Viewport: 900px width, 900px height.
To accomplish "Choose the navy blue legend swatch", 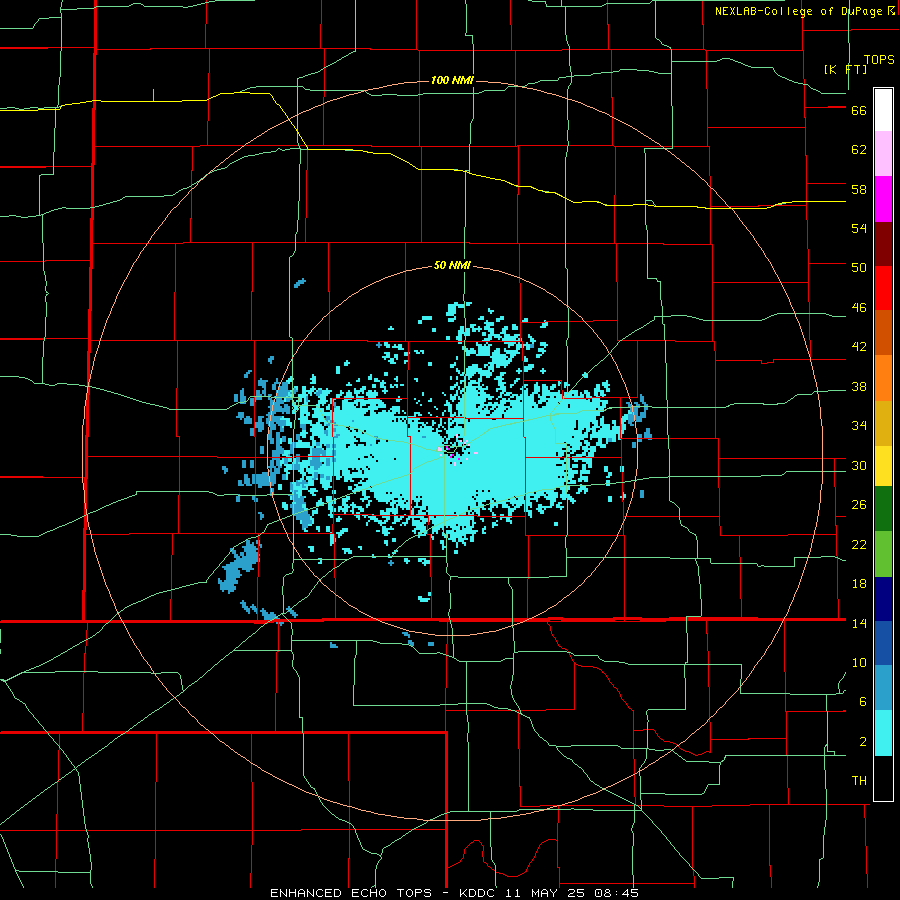I will 883,599.
